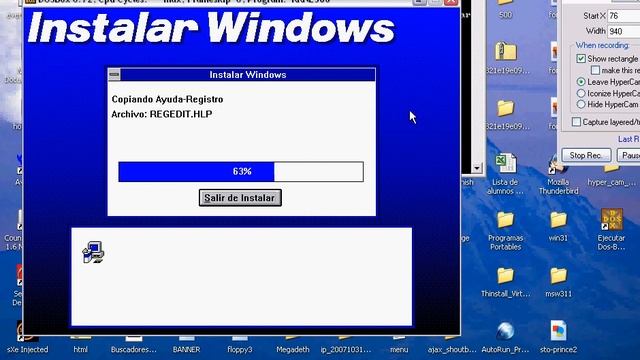This screenshot has width=640, height=360.
Task: Click the Pause button in HyperCam
Action: [629, 155]
